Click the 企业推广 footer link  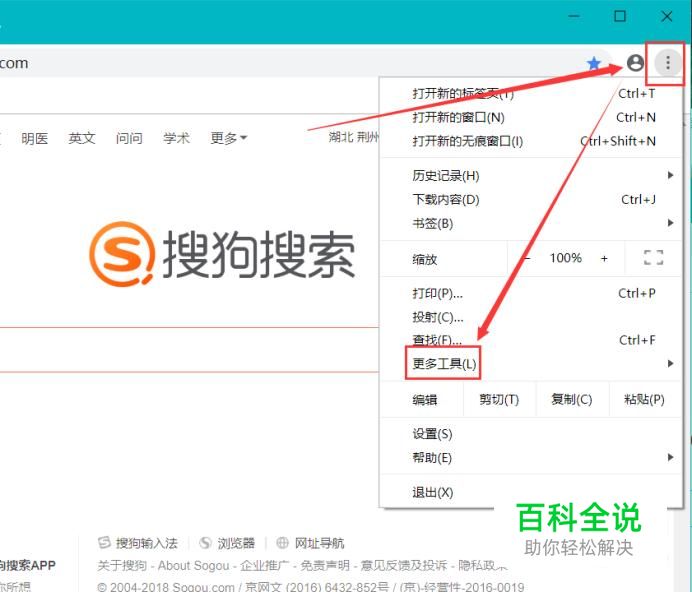pos(264,566)
